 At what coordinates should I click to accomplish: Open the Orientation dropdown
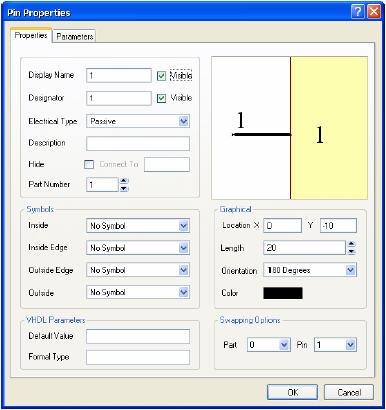pos(350,270)
